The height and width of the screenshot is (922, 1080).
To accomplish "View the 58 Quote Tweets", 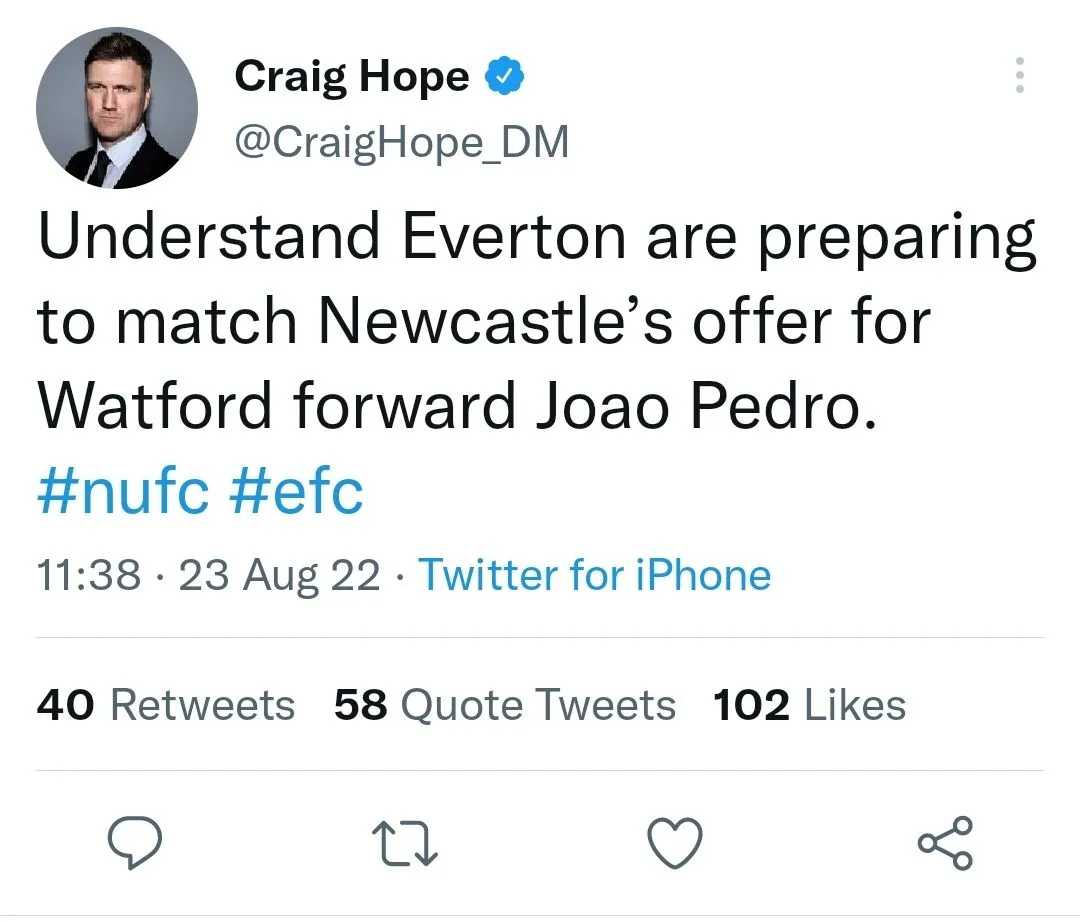I will (x=505, y=705).
